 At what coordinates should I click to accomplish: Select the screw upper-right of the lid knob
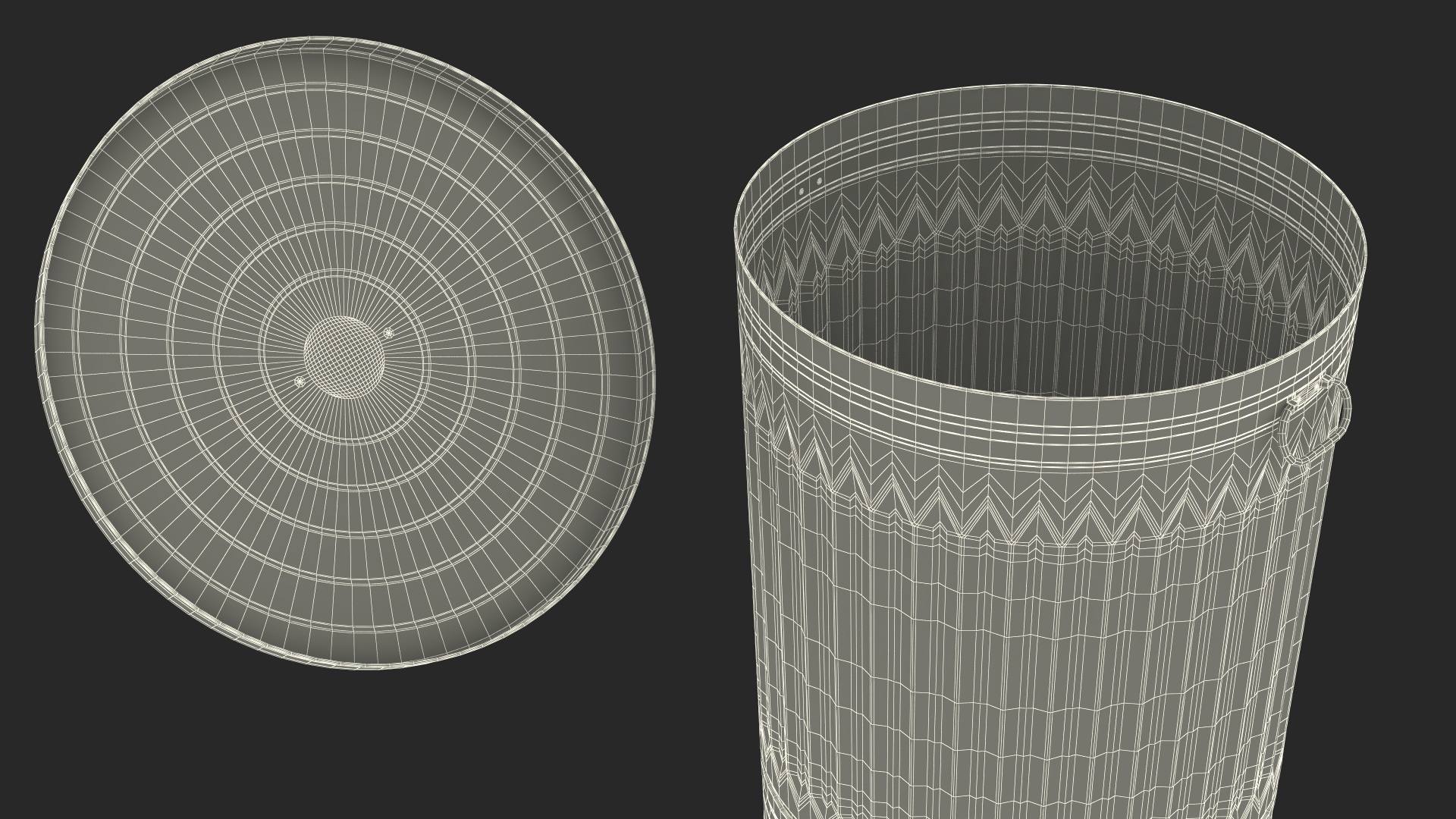tap(389, 333)
